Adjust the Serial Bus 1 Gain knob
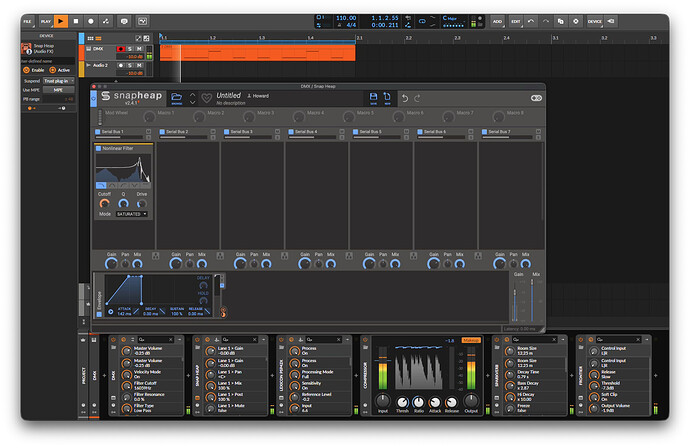This screenshot has height=448, width=690. [111, 263]
